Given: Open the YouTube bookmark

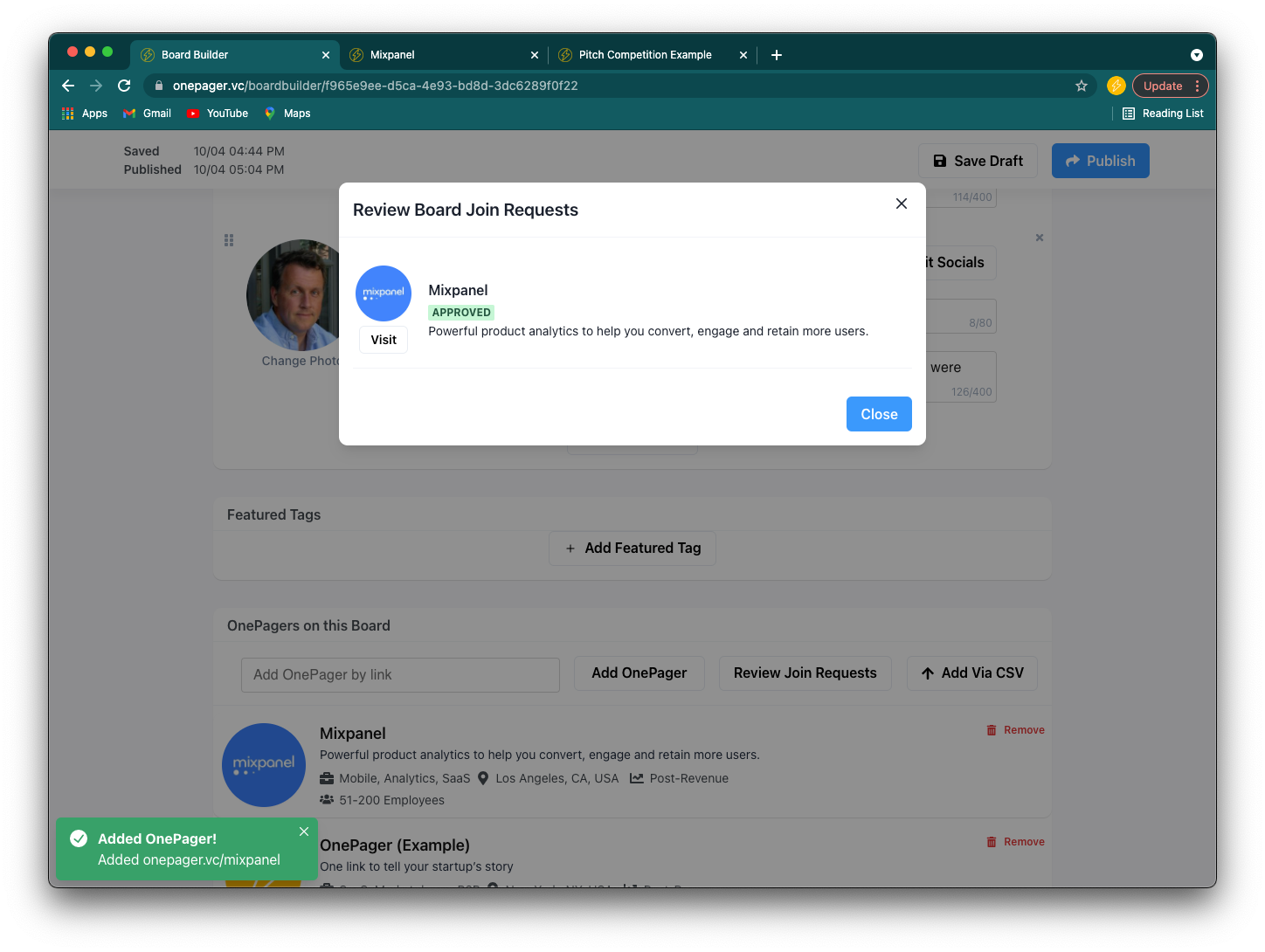Looking at the screenshot, I should 218,114.
